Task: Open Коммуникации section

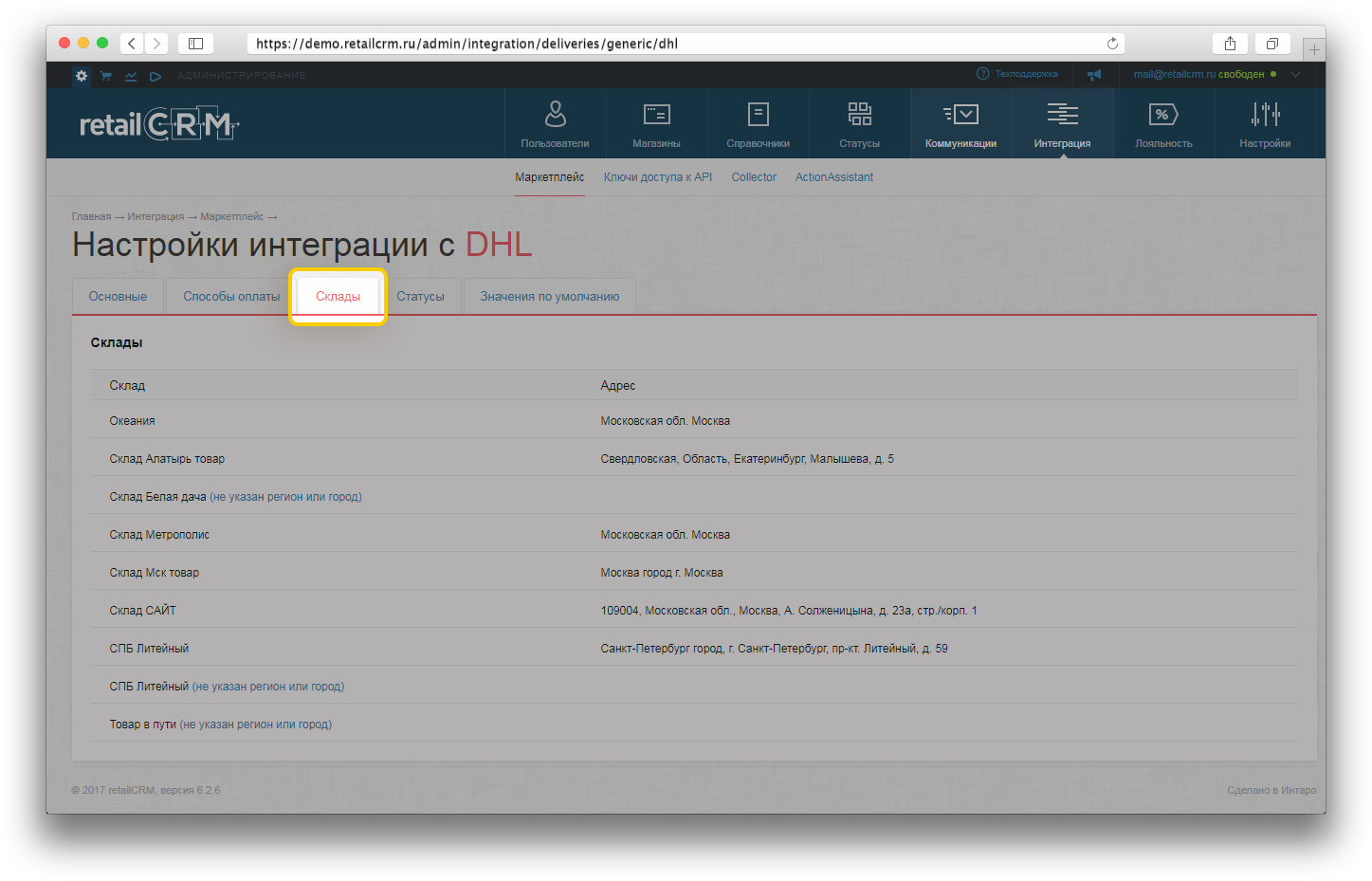Action: pyautogui.click(x=960, y=124)
